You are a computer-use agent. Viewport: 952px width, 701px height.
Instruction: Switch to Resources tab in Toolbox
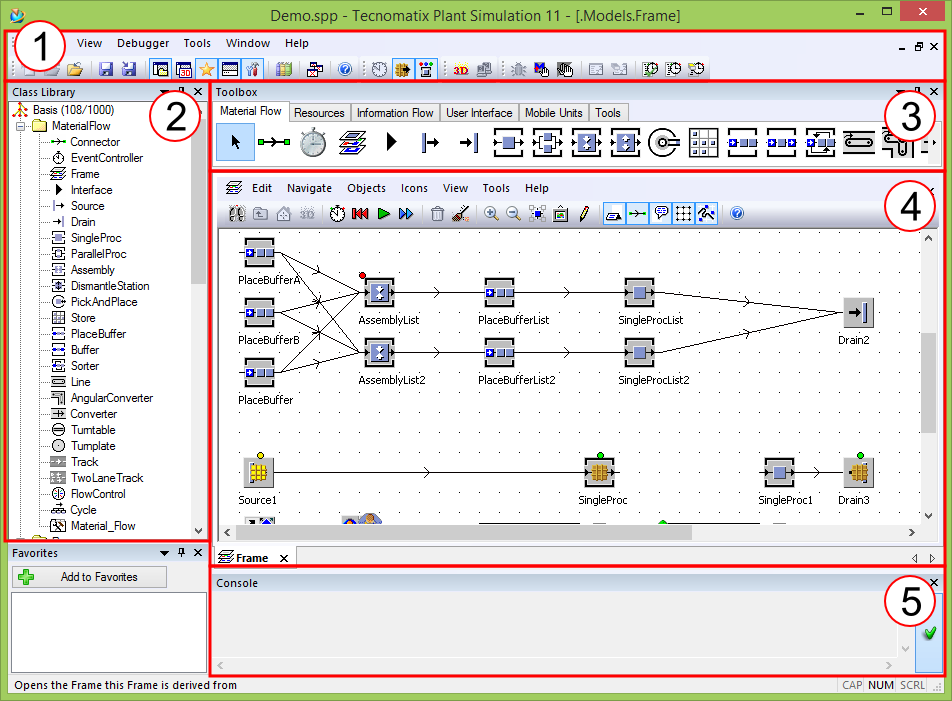coord(319,113)
